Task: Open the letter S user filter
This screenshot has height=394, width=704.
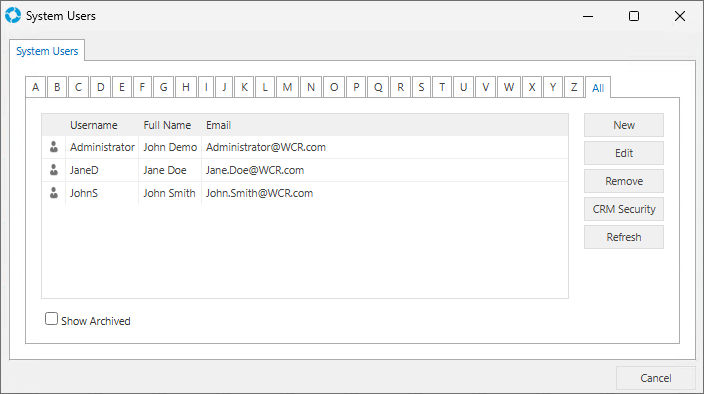Action: [421, 87]
